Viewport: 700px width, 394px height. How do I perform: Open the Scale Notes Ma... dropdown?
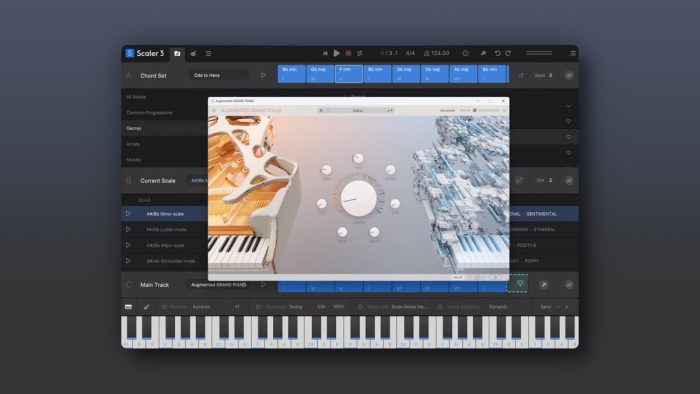click(409, 307)
